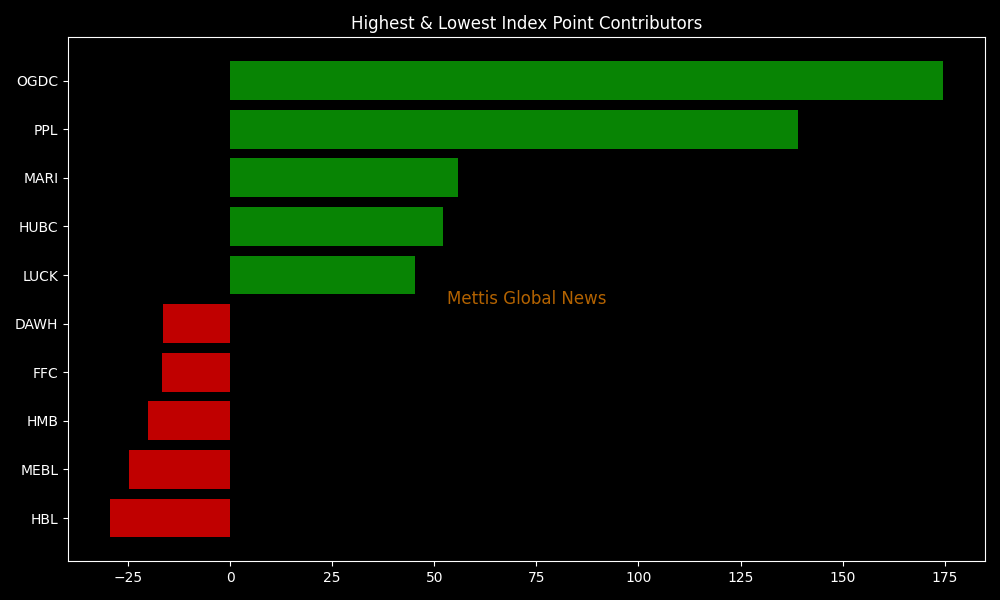Select the red DAWH bar
The height and width of the screenshot is (600, 1000).
pyautogui.click(x=196, y=323)
